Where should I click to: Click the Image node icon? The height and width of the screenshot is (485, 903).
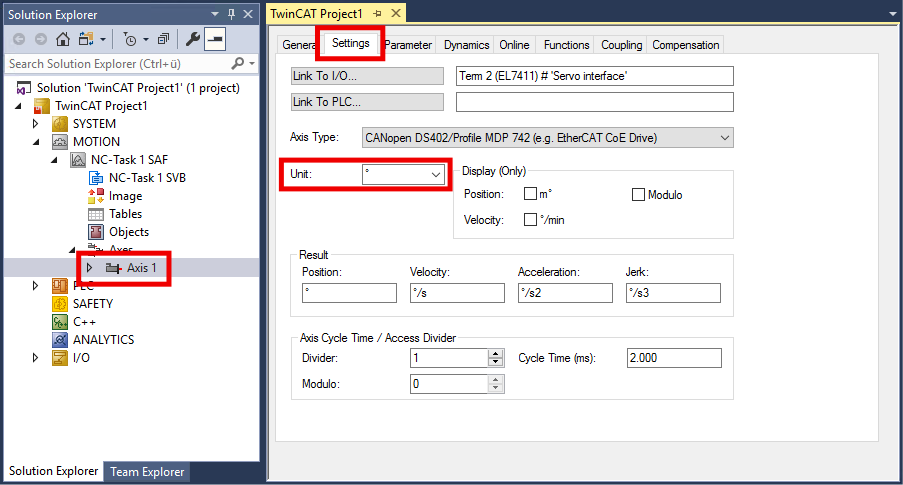tap(96, 196)
